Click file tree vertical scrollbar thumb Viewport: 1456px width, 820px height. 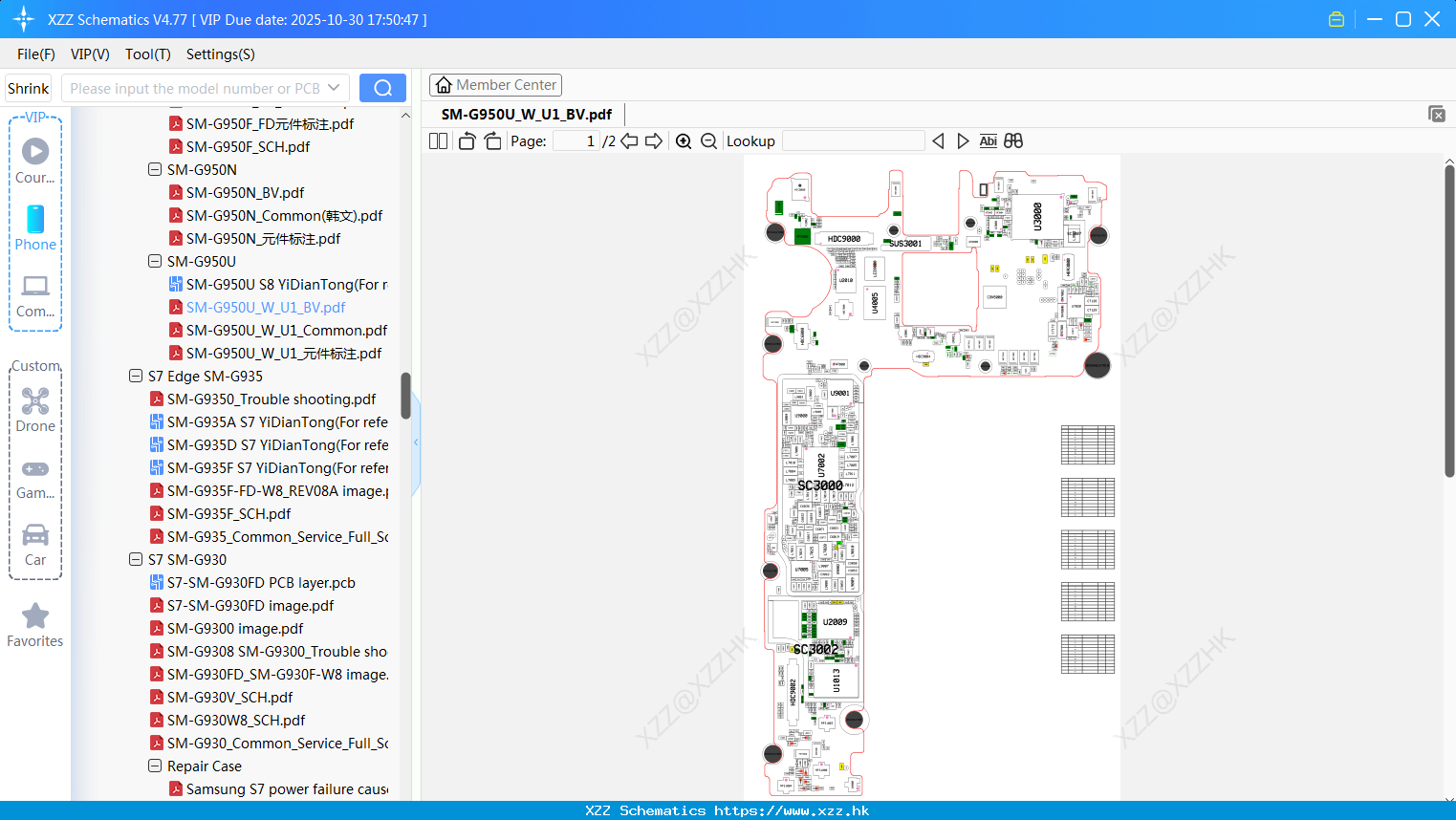click(x=405, y=396)
